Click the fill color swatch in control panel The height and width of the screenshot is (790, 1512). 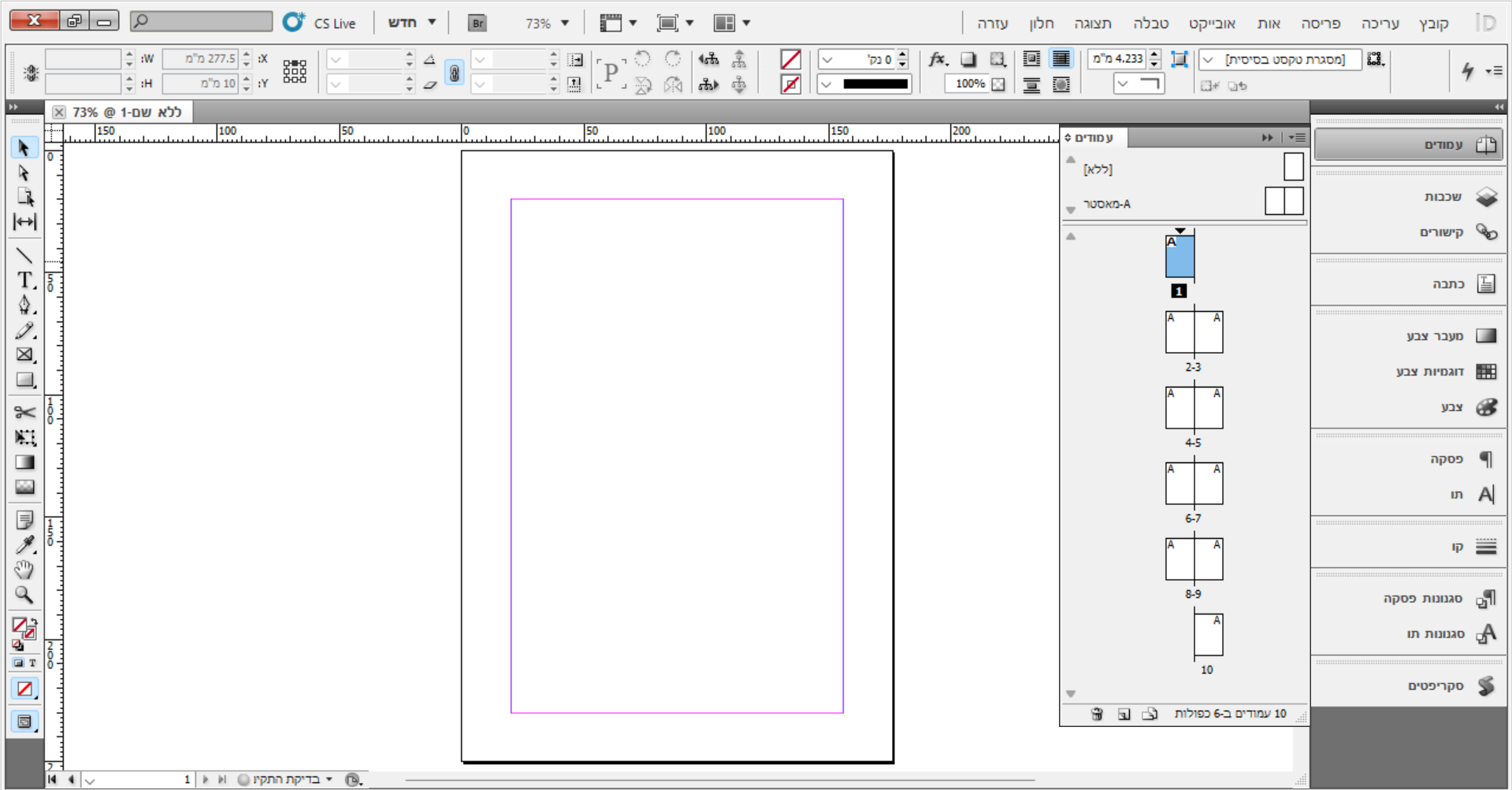tap(790, 59)
